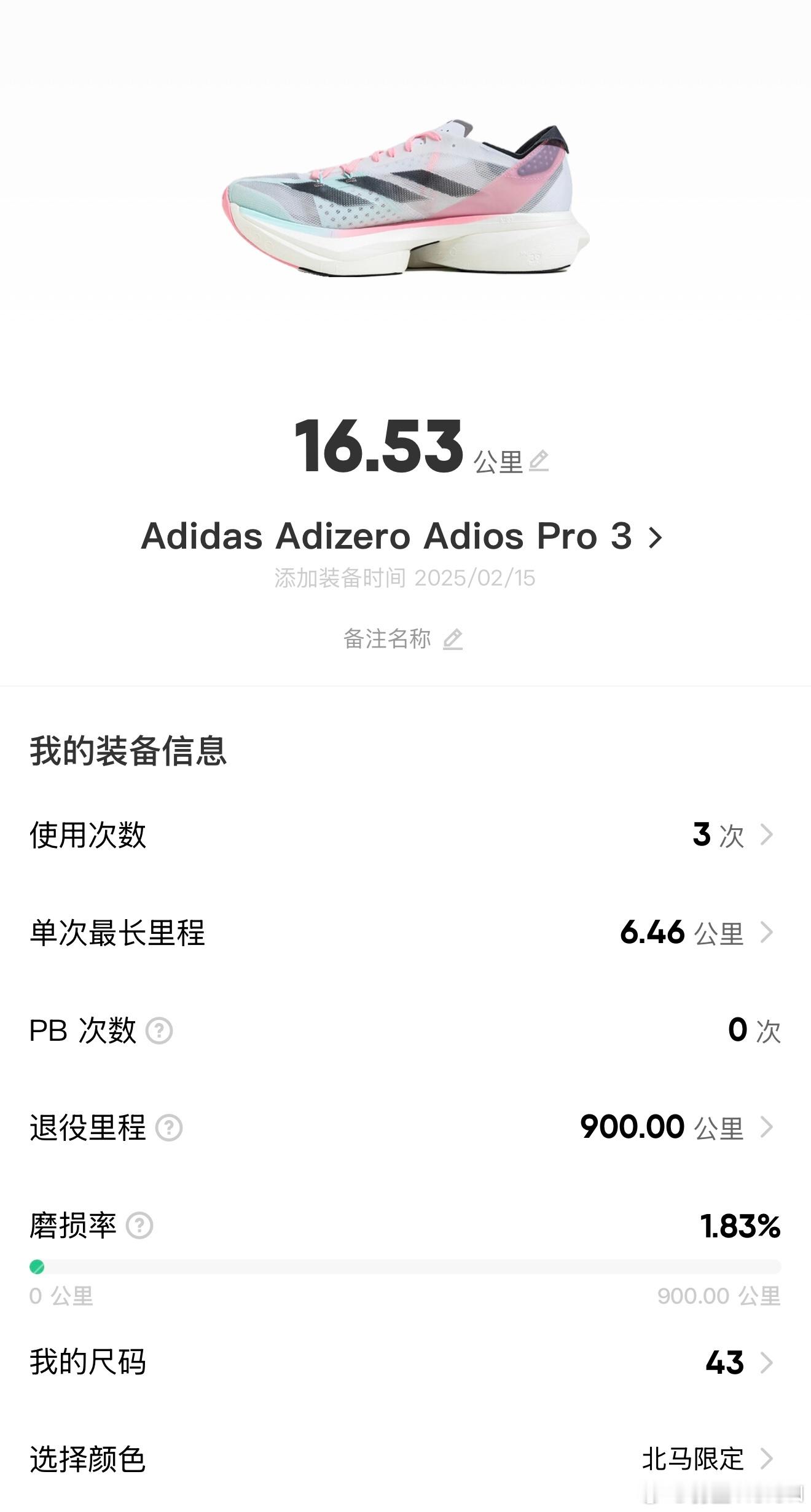The width and height of the screenshot is (811, 1512).
Task: Expand the 单次最长里程 row chevron
Action: pyautogui.click(x=766, y=932)
